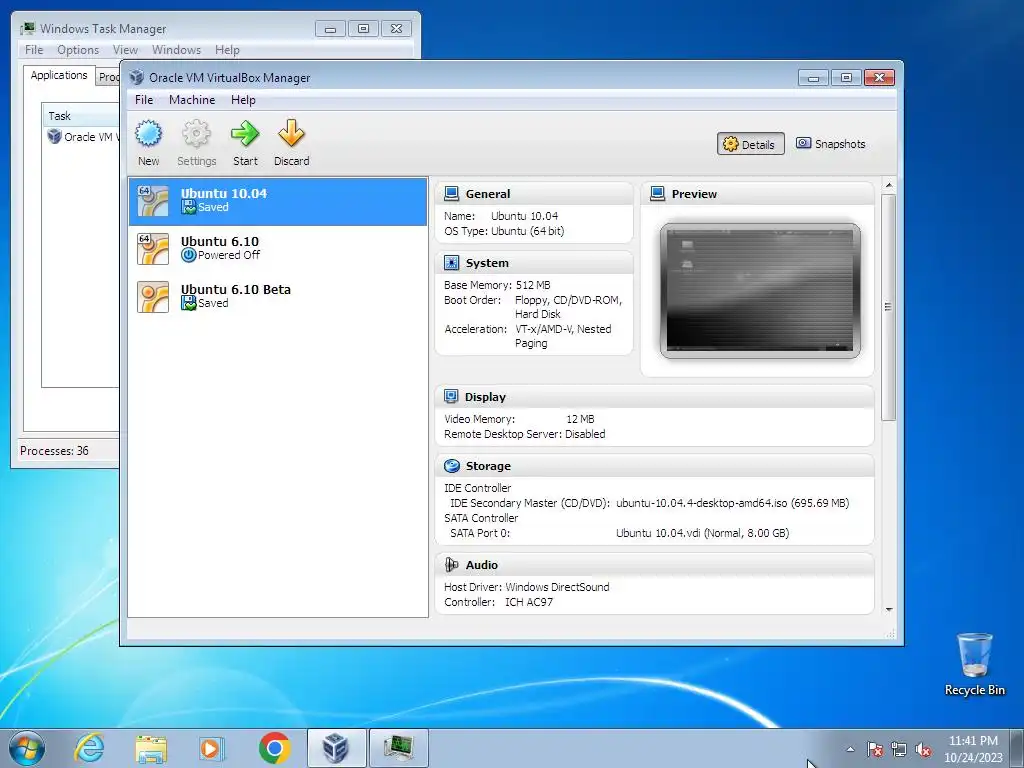
Task: Click the Task column header in Task Manager
Action: click(x=81, y=116)
